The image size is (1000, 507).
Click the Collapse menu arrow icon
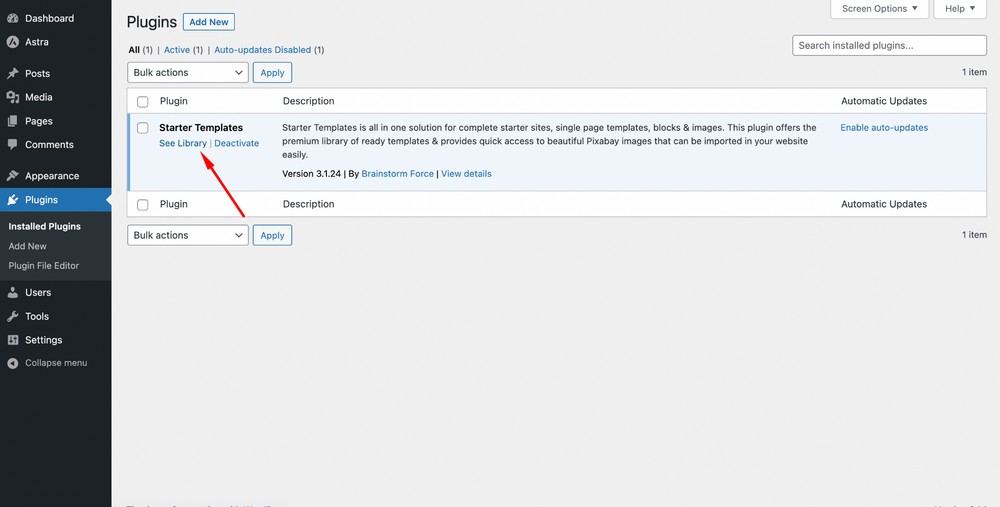[x=13, y=363]
